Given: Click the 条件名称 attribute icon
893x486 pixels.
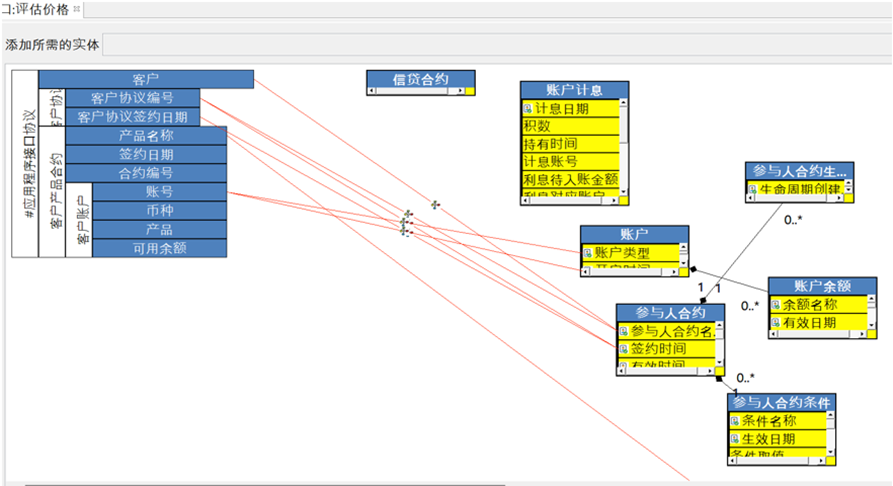Looking at the screenshot, I should pyautogui.click(x=734, y=421).
